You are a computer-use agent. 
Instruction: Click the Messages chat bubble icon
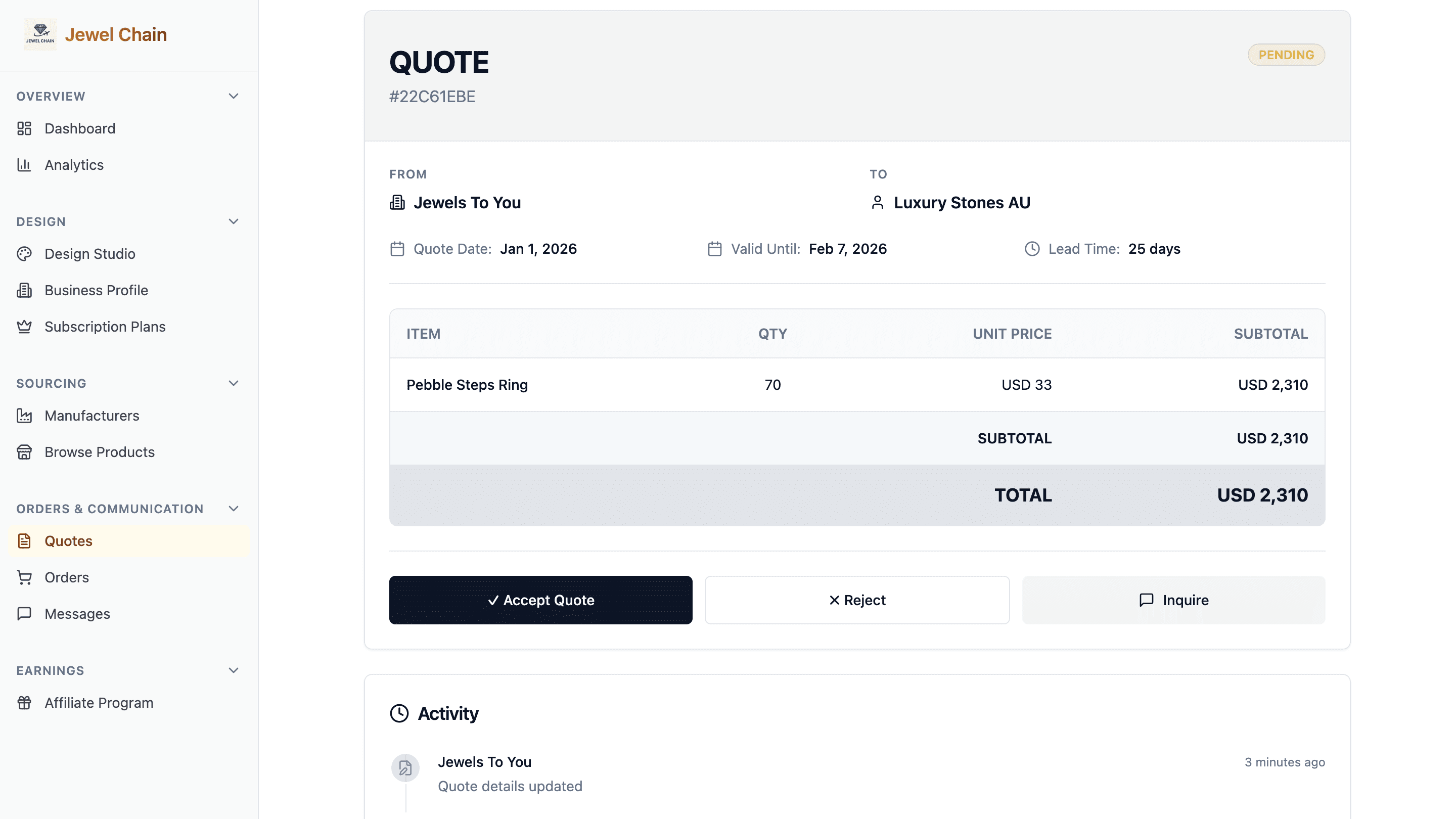point(24,614)
